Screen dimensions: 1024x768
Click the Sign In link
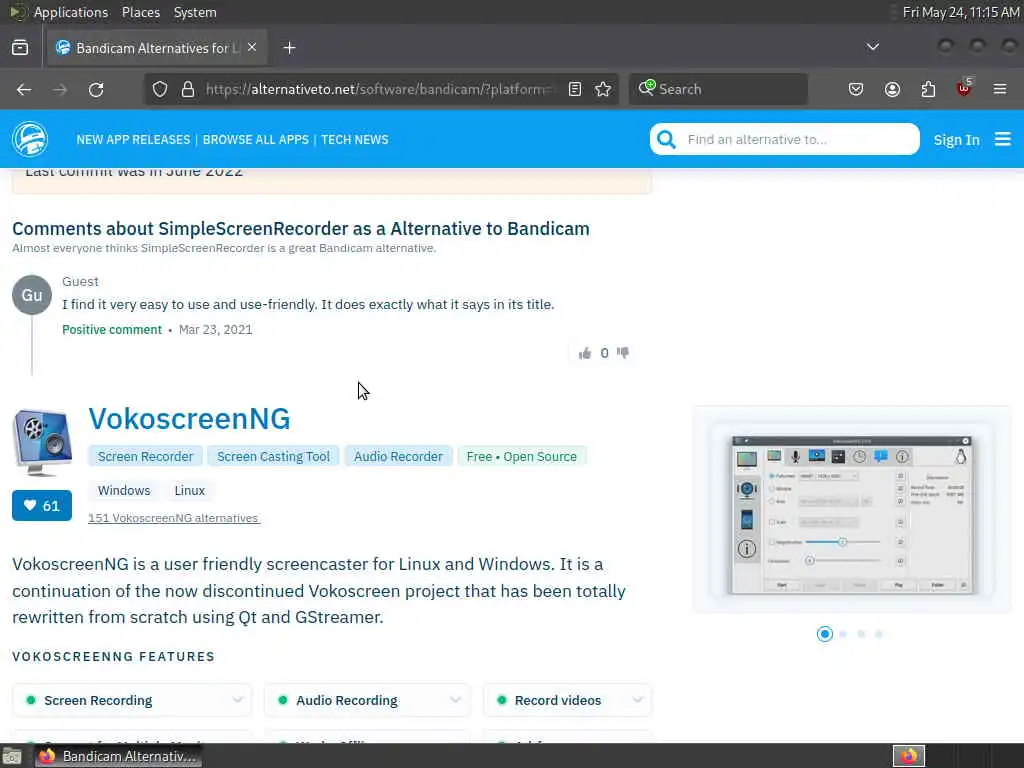pos(956,140)
